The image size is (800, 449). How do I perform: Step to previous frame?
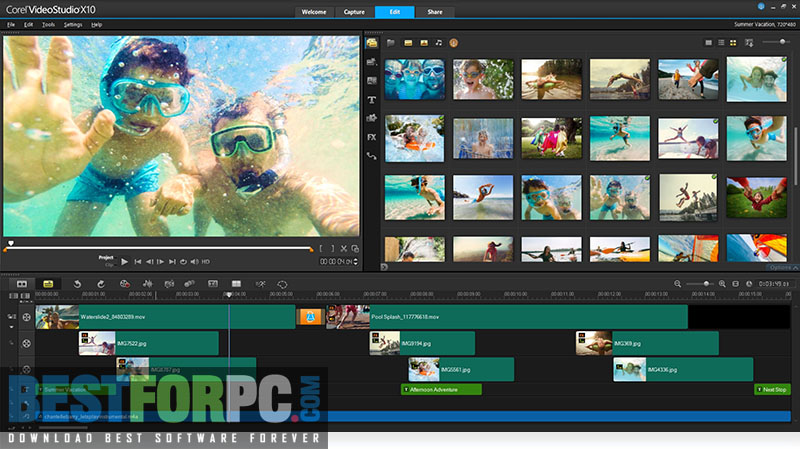pyautogui.click(x=149, y=262)
